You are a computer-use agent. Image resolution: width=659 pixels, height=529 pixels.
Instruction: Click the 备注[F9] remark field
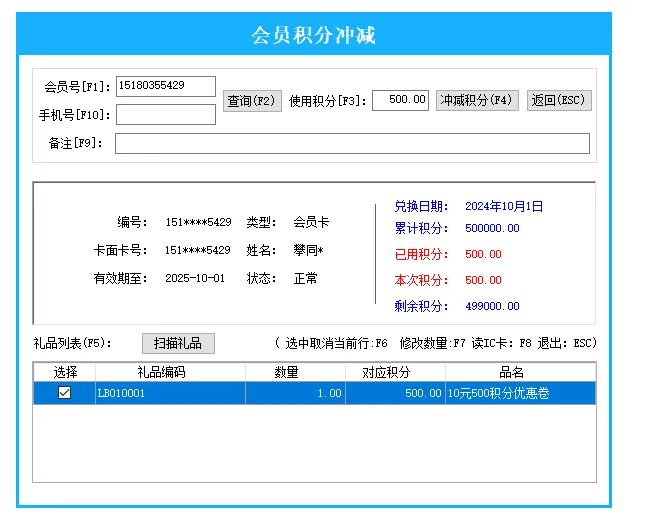click(352, 143)
